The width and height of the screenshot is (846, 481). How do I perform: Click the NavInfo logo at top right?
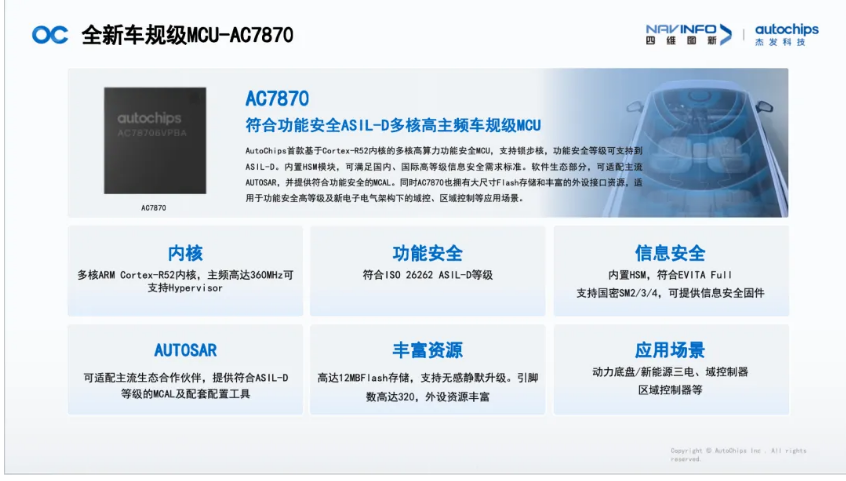click(x=687, y=34)
